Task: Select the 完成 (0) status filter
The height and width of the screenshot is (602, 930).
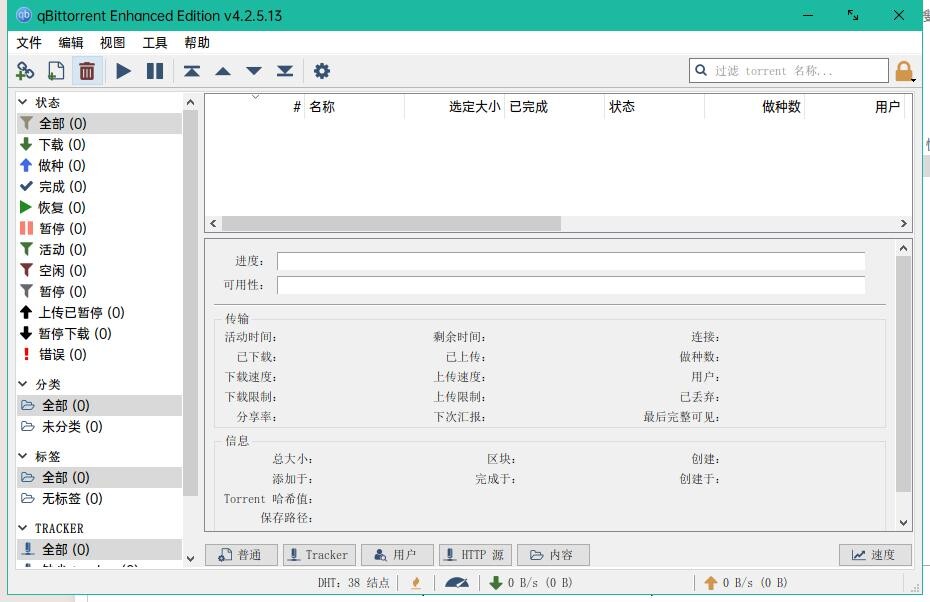Action: pos(99,186)
